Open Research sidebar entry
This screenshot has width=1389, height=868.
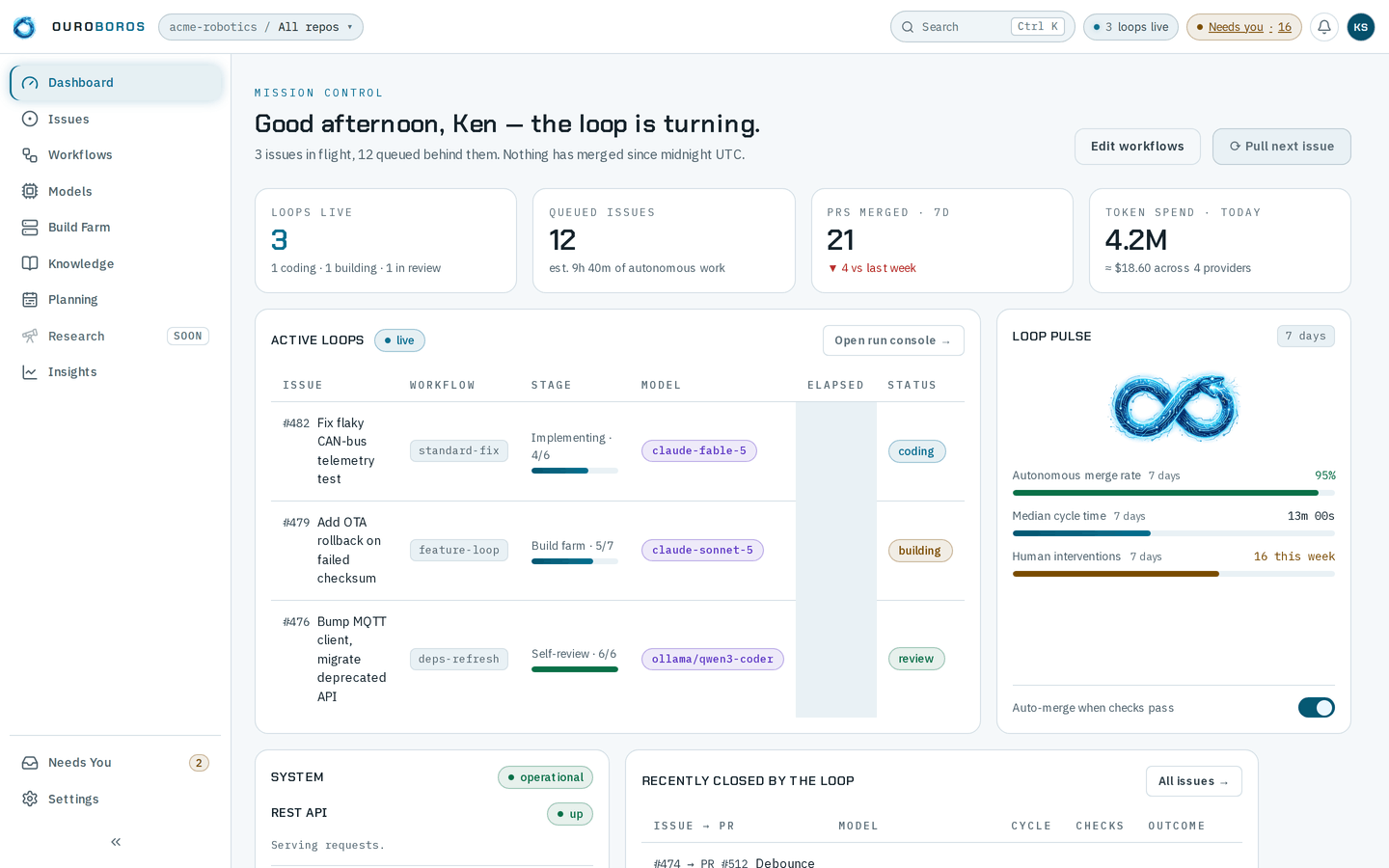click(x=117, y=336)
